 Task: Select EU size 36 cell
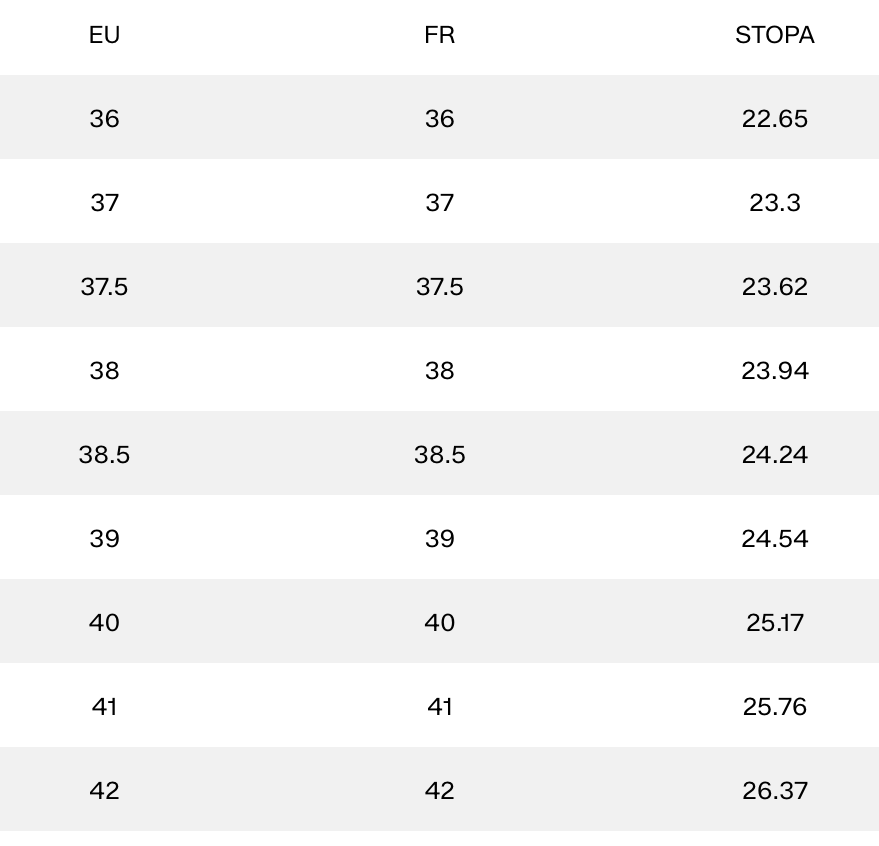pos(104,119)
